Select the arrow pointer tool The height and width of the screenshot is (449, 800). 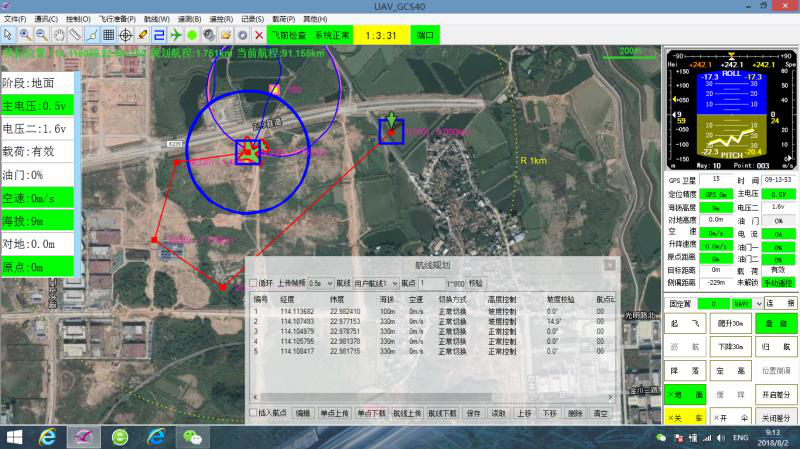click(x=8, y=34)
